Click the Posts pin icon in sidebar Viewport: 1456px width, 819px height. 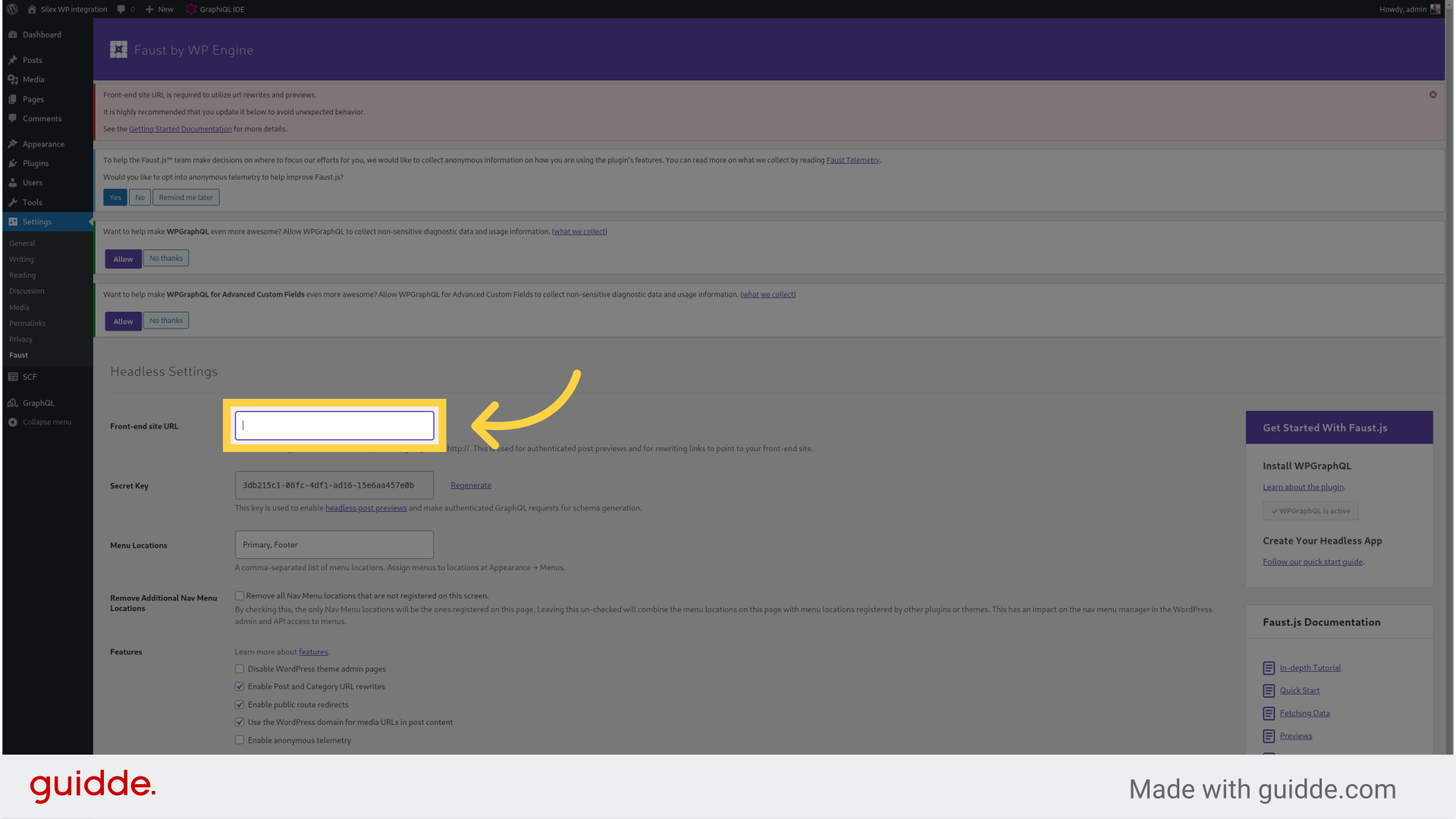click(x=13, y=60)
